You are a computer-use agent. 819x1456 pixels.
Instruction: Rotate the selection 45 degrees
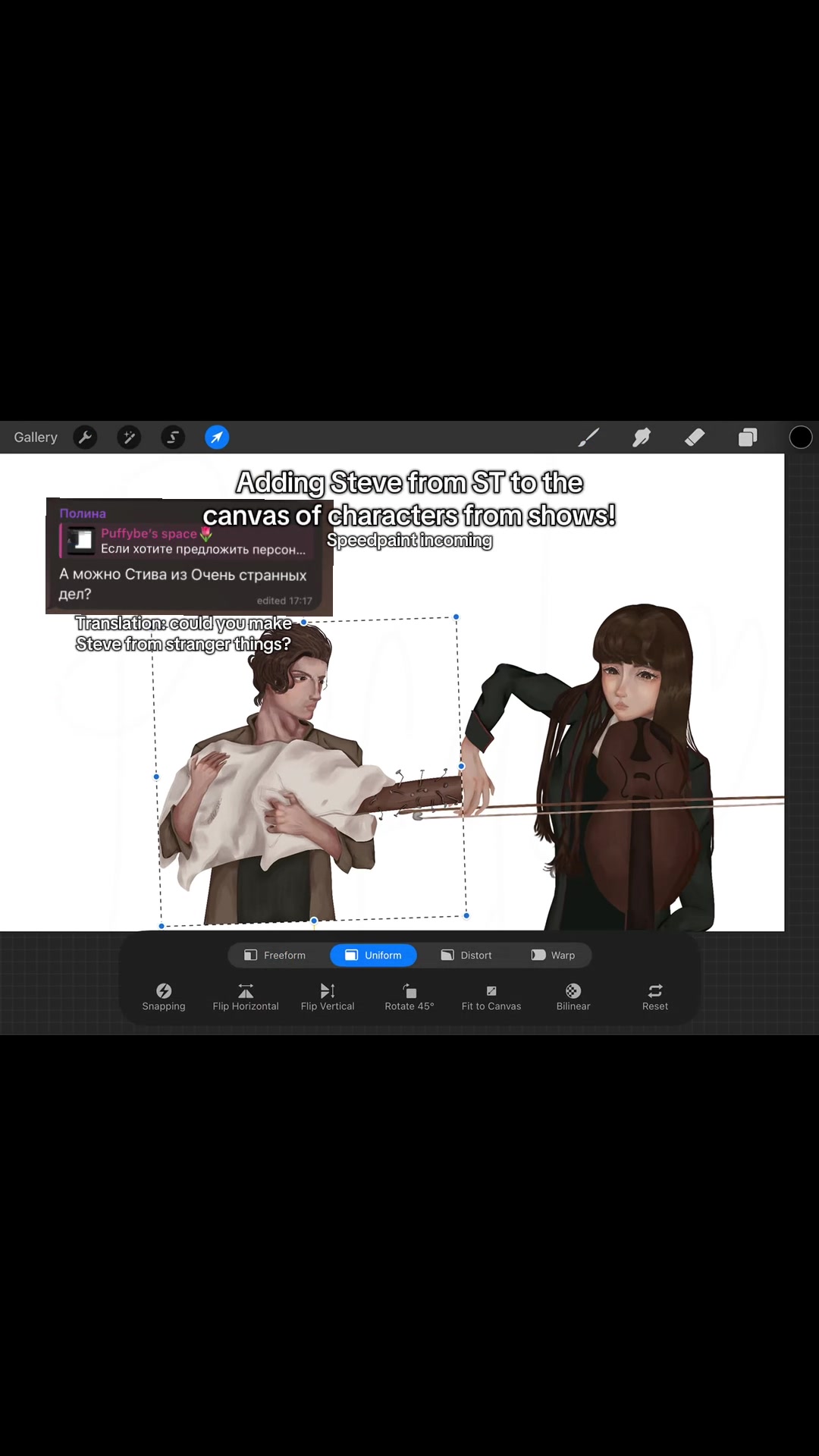[x=409, y=997]
